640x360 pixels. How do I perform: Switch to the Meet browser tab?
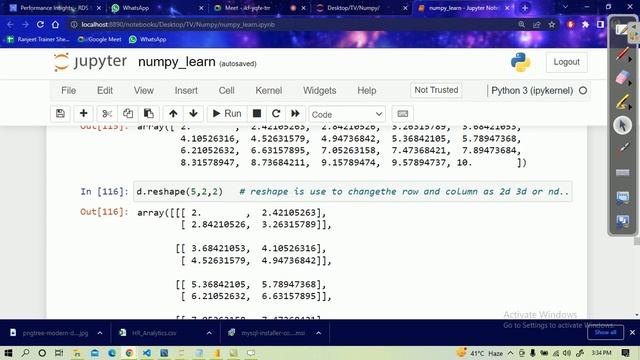(259, 8)
